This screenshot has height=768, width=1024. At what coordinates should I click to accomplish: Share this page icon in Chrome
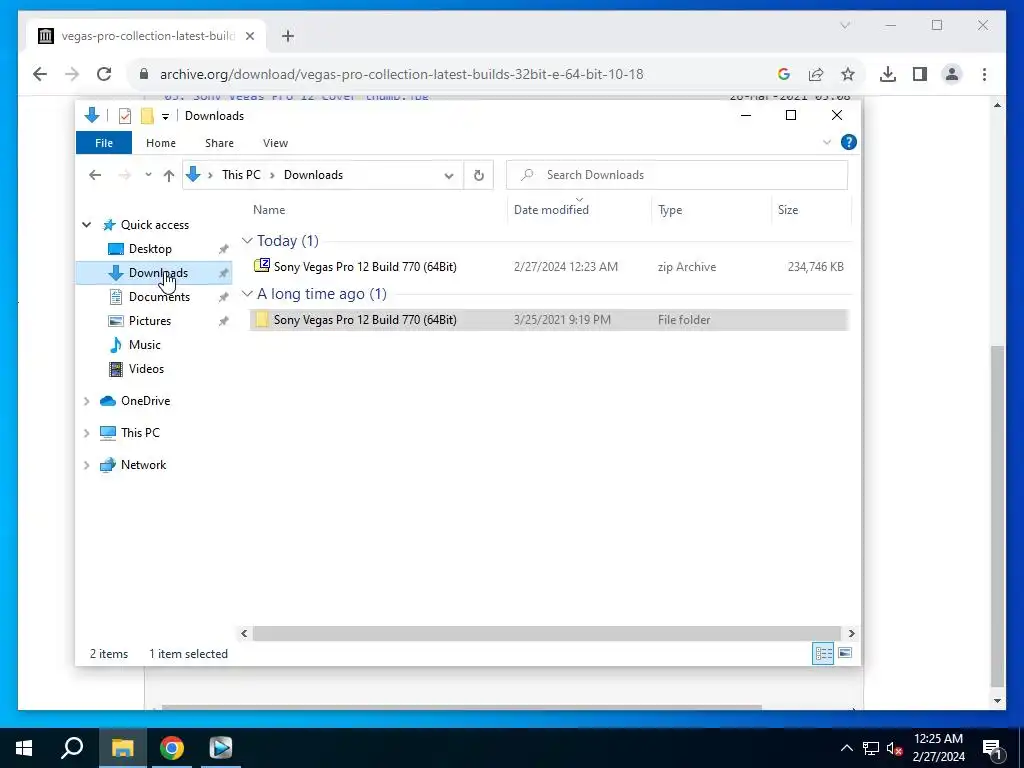tap(816, 74)
